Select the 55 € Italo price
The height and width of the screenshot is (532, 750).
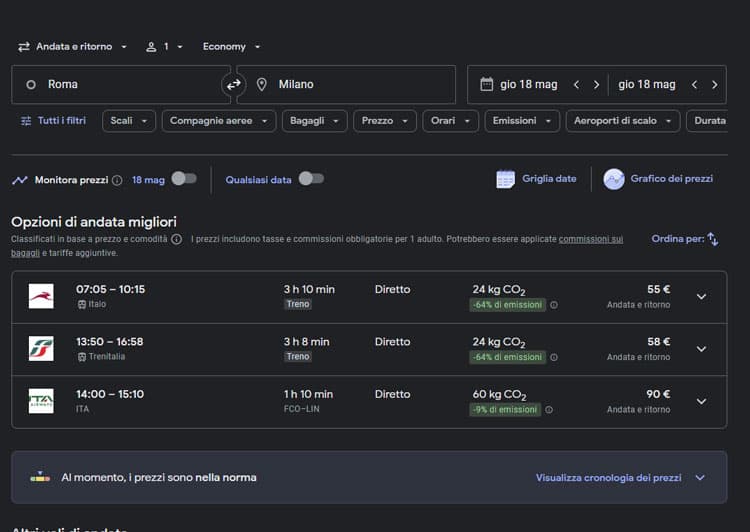(658, 289)
